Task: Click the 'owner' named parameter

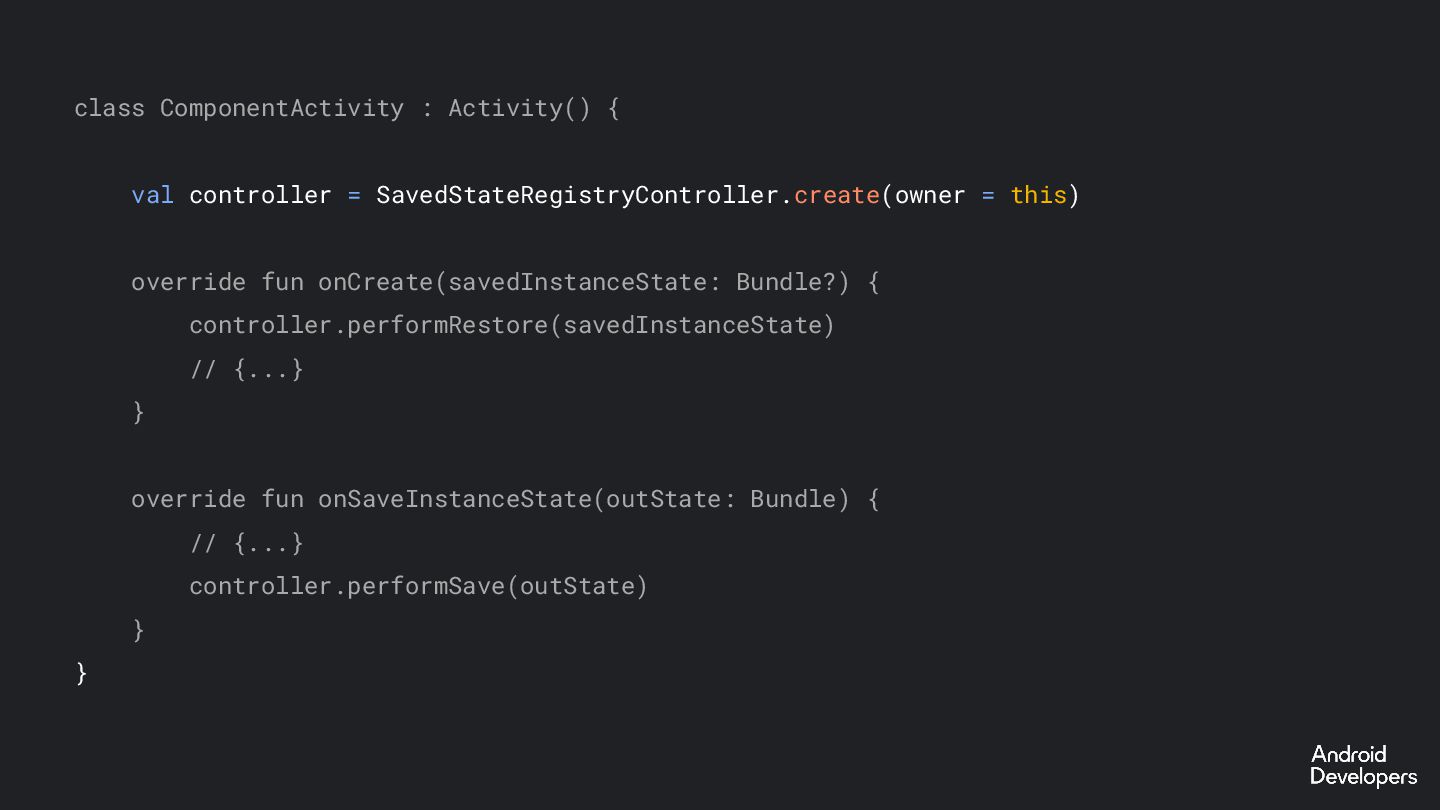Action: 930,195
